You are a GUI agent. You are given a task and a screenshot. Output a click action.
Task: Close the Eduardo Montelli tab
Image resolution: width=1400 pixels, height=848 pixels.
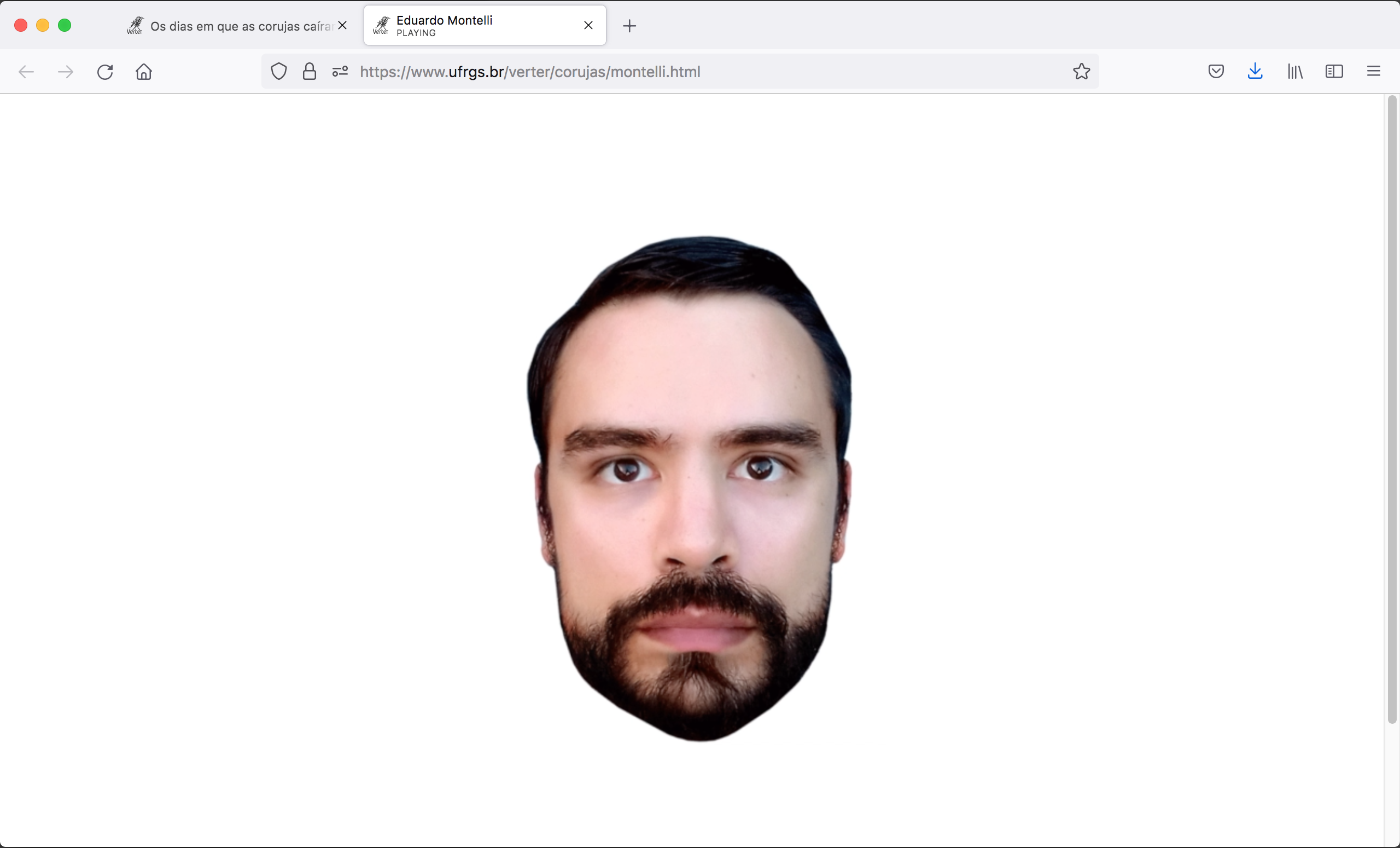(x=588, y=26)
